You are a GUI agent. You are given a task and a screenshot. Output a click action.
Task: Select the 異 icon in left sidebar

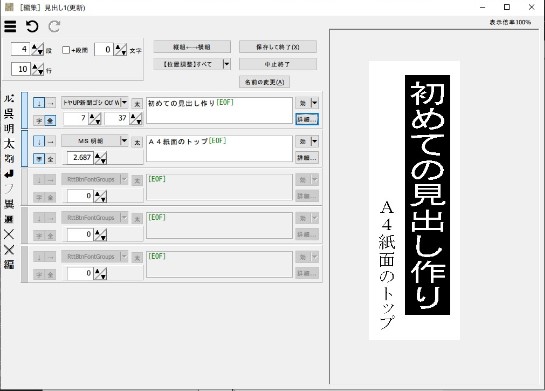(9, 204)
